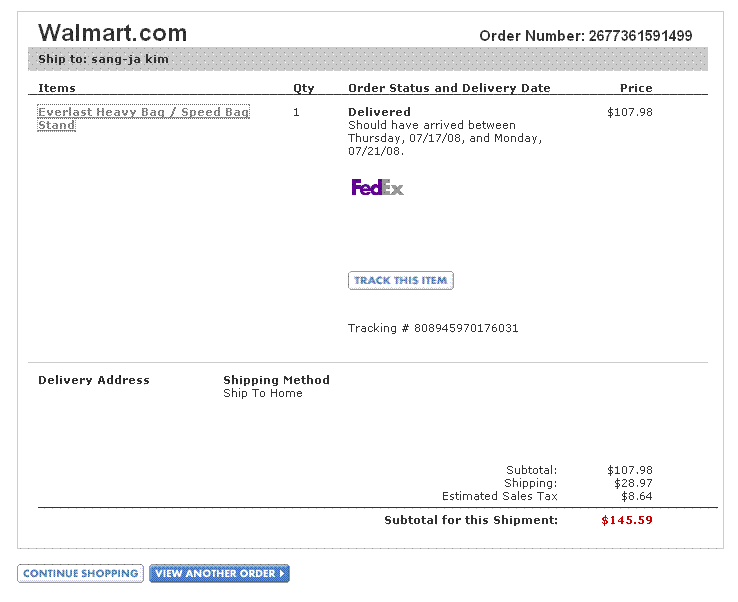Click the Qty column header
738x602 pixels.
click(x=304, y=88)
